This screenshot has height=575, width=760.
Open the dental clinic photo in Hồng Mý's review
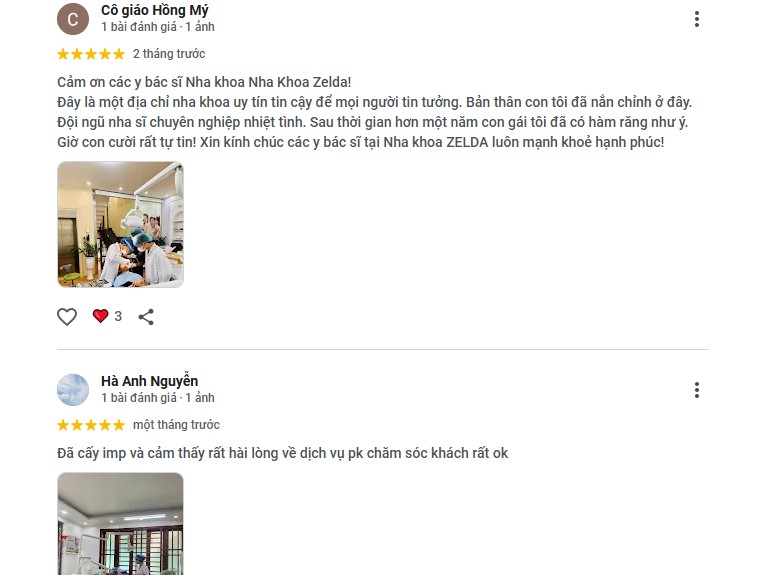point(120,224)
